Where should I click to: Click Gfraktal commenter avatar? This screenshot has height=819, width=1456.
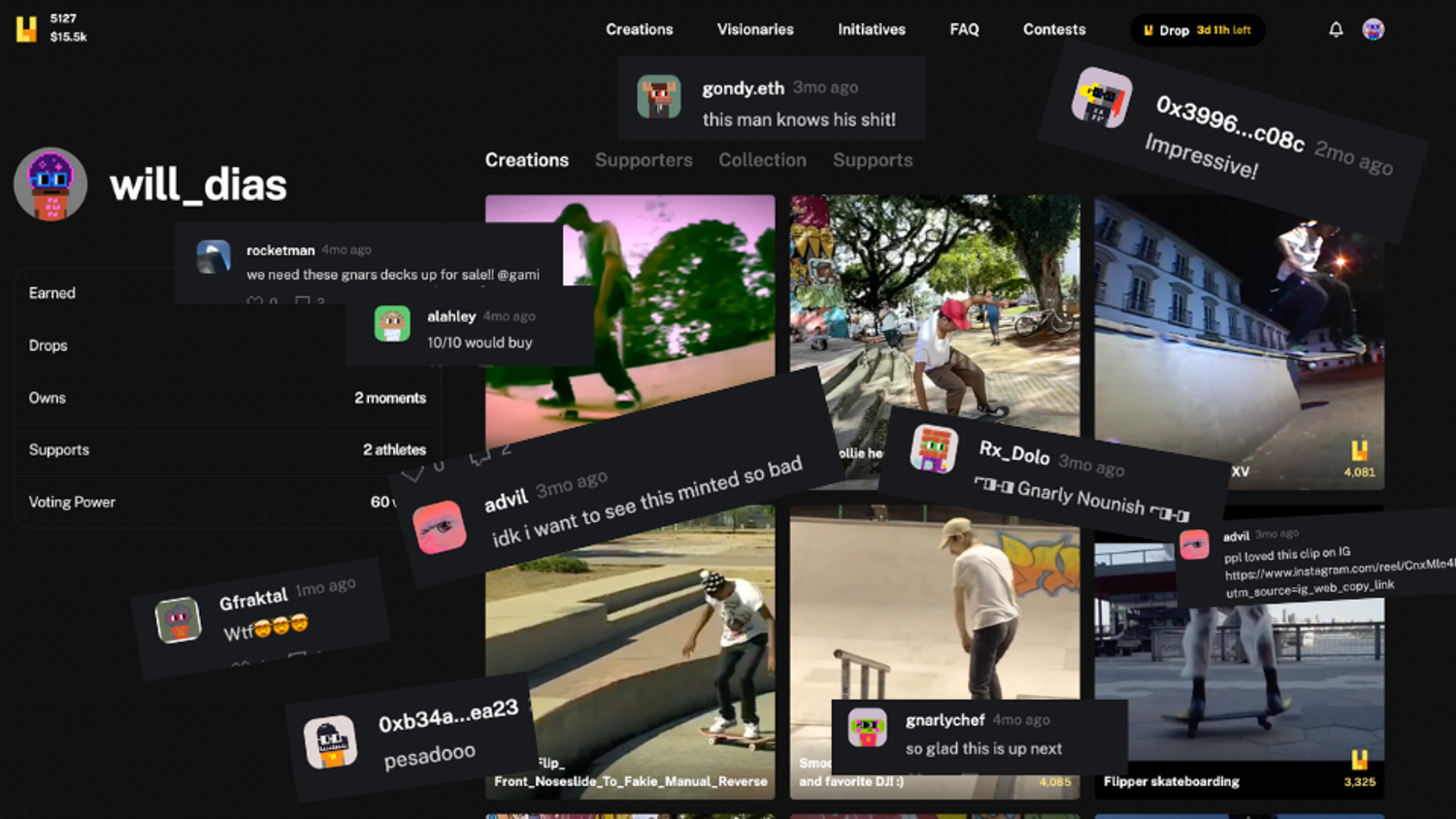[x=179, y=620]
